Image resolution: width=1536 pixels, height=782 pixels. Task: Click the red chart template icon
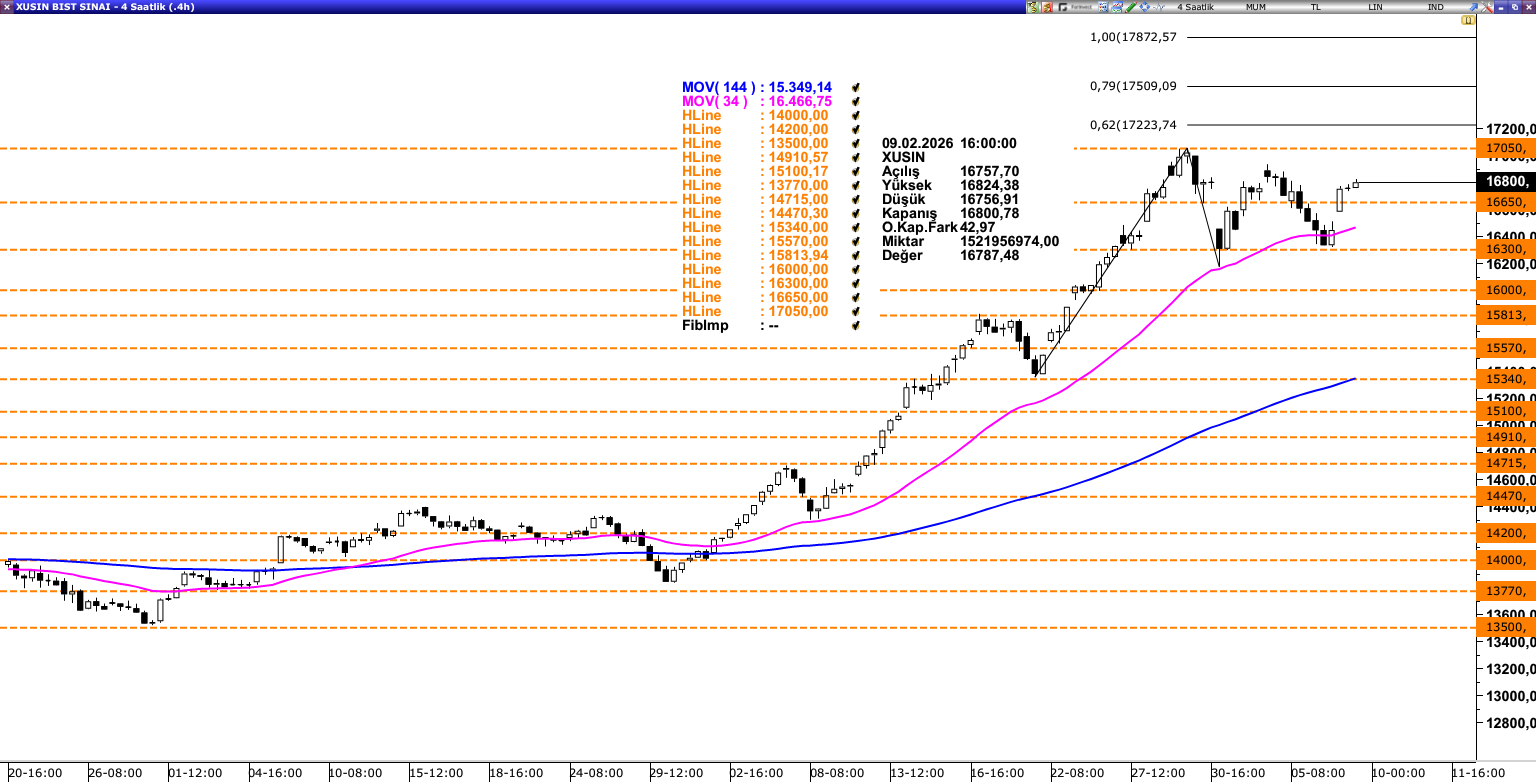[x=1047, y=7]
